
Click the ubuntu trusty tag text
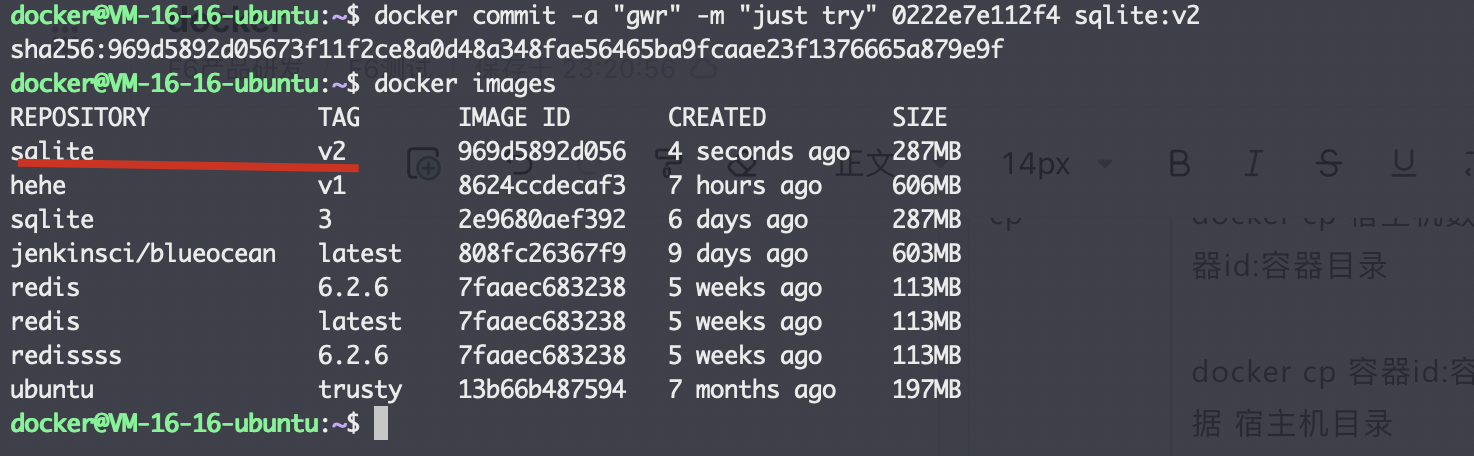pos(360,390)
